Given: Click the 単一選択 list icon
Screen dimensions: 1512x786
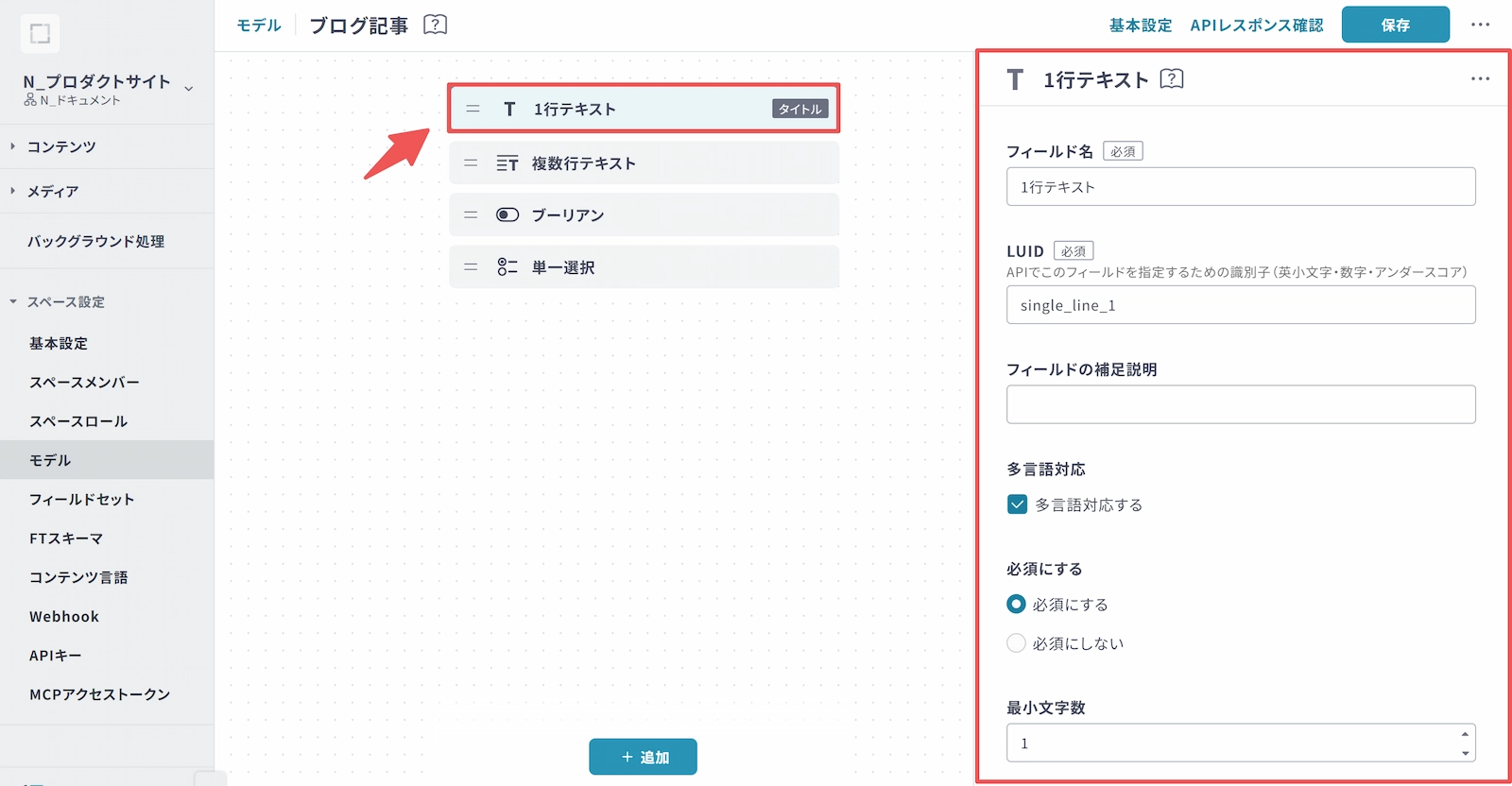Looking at the screenshot, I should click(507, 267).
